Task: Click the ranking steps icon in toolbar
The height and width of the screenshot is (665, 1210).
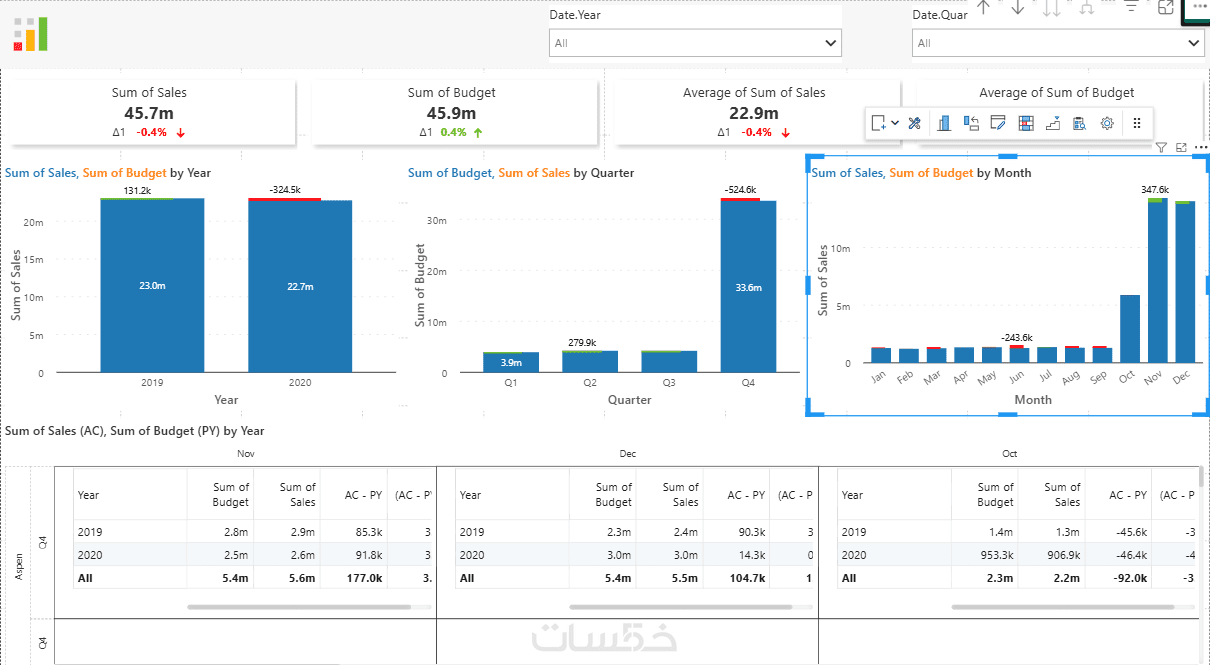Action: pos(1053,123)
